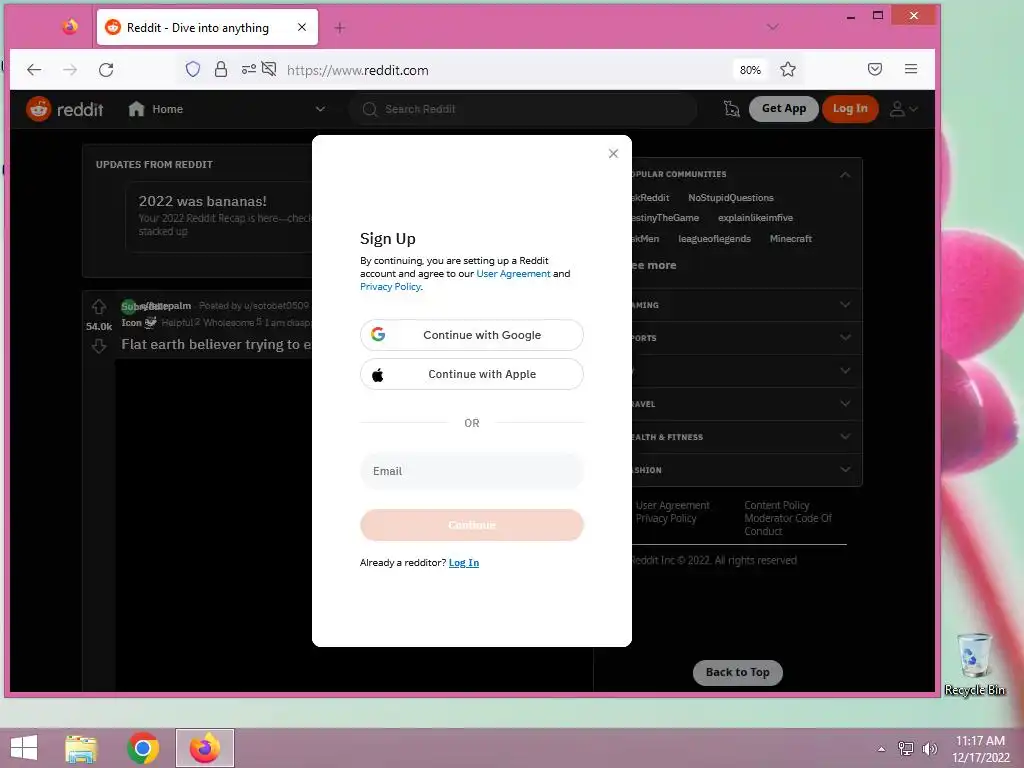Bookmark this page with the star

[x=788, y=69]
